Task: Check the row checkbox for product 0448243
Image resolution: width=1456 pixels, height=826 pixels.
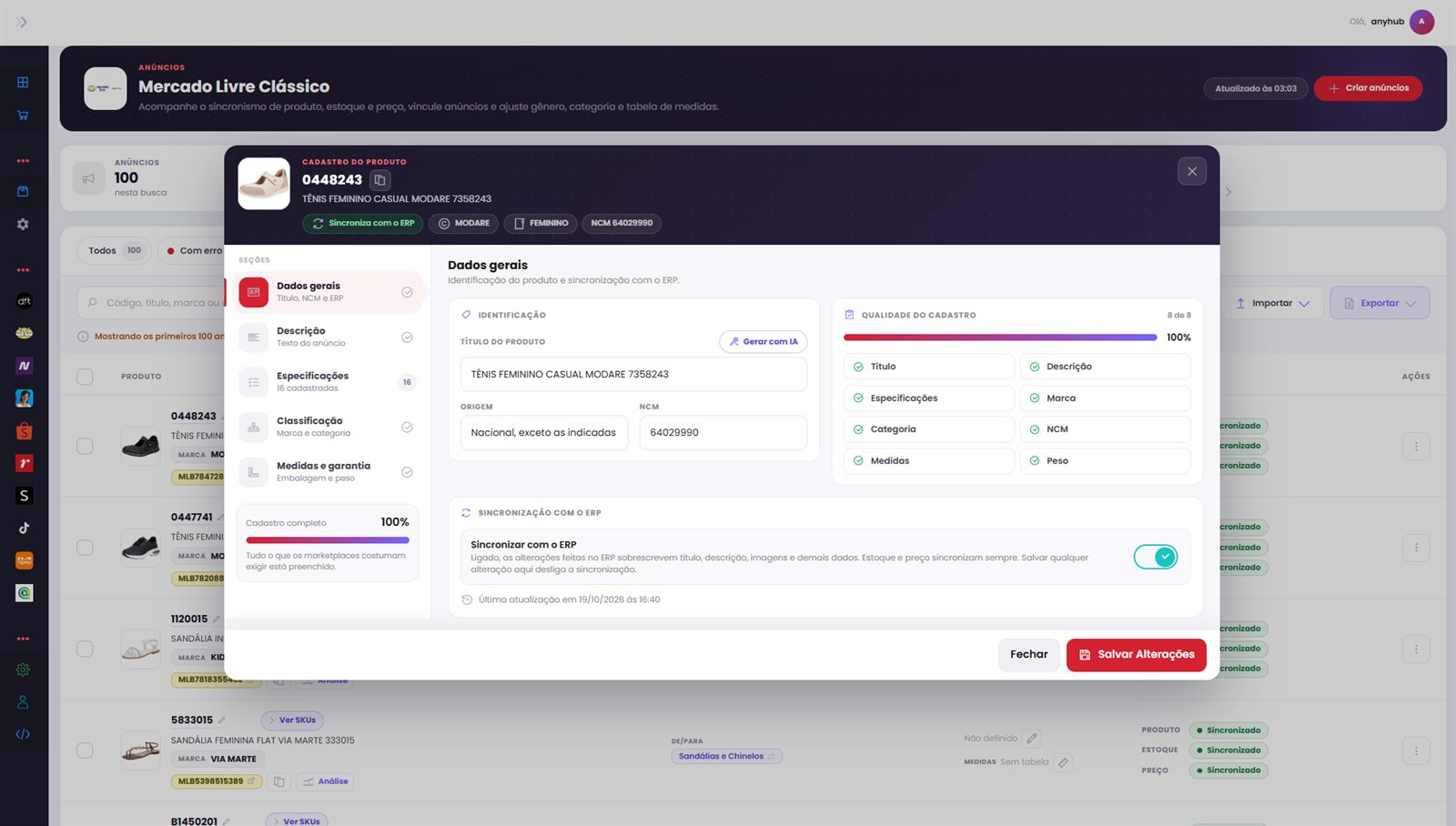Action: [85, 446]
